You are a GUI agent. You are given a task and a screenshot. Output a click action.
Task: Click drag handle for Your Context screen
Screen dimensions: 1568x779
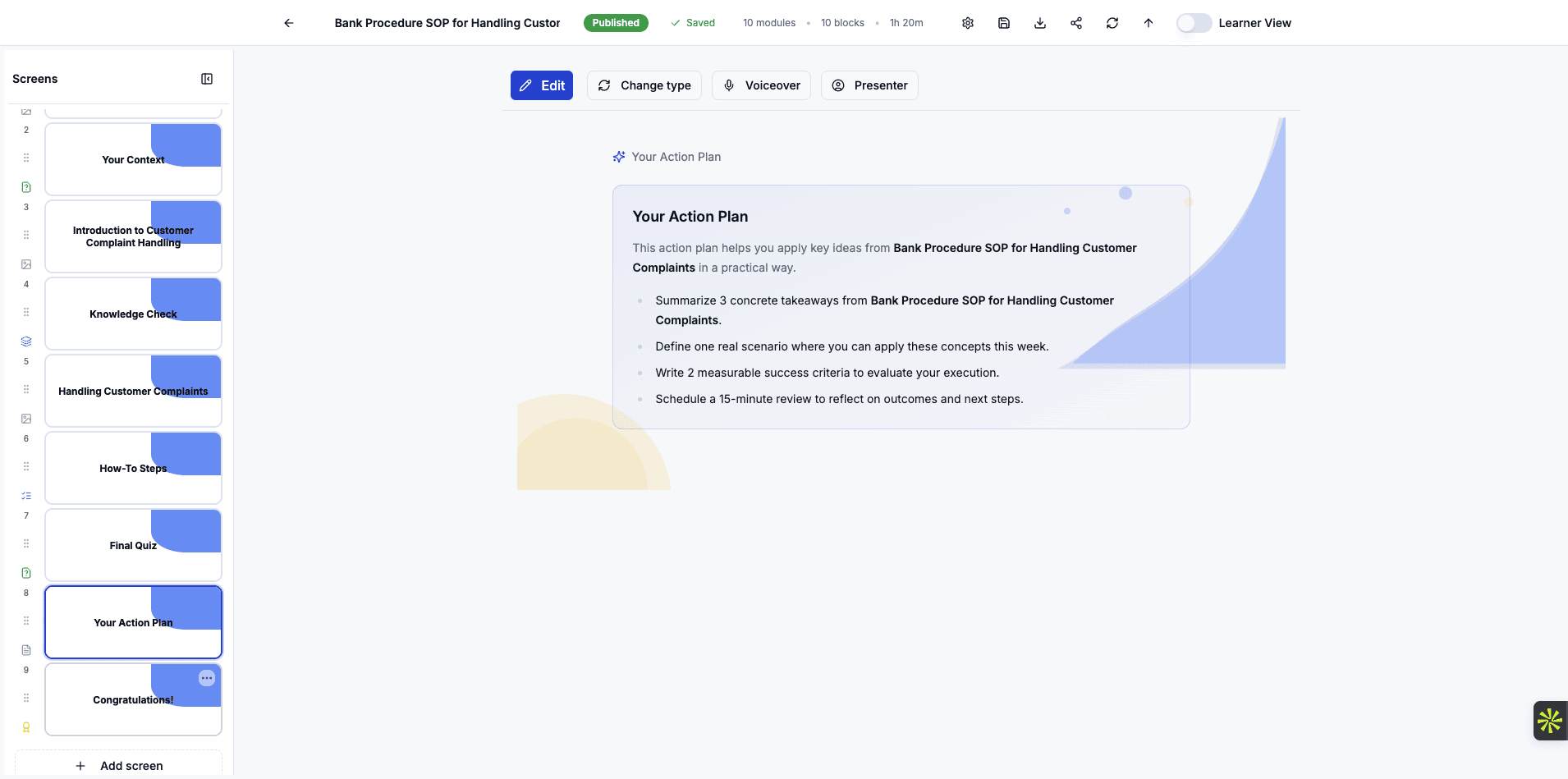[26, 158]
